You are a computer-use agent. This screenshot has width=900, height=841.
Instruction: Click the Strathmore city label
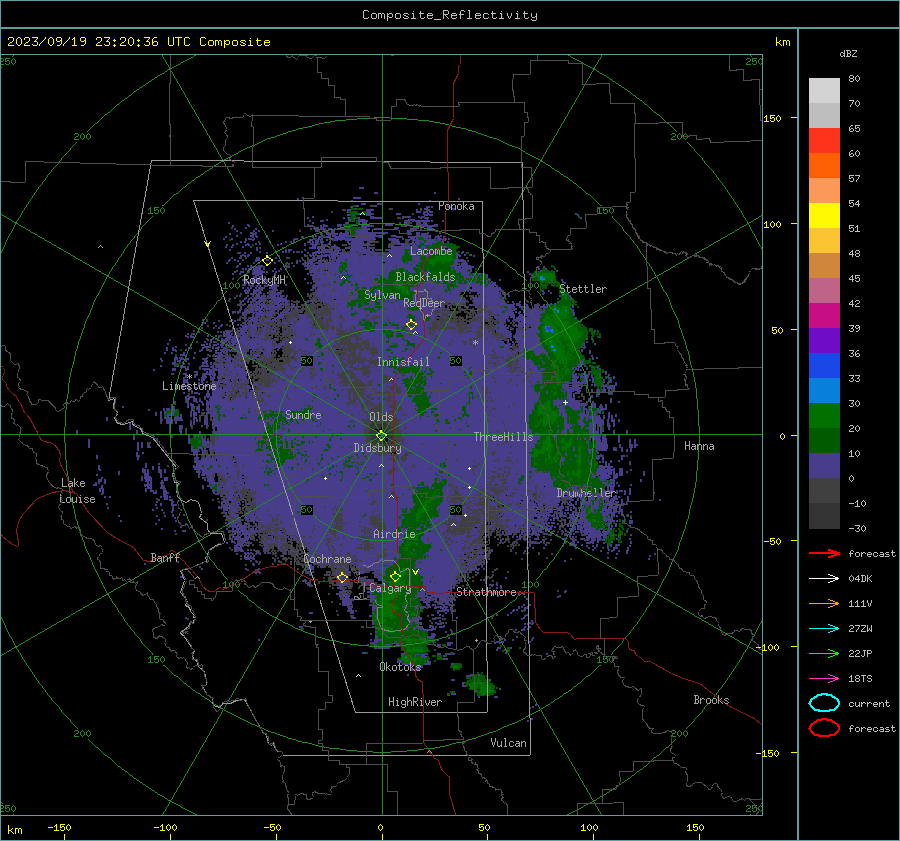(x=486, y=592)
